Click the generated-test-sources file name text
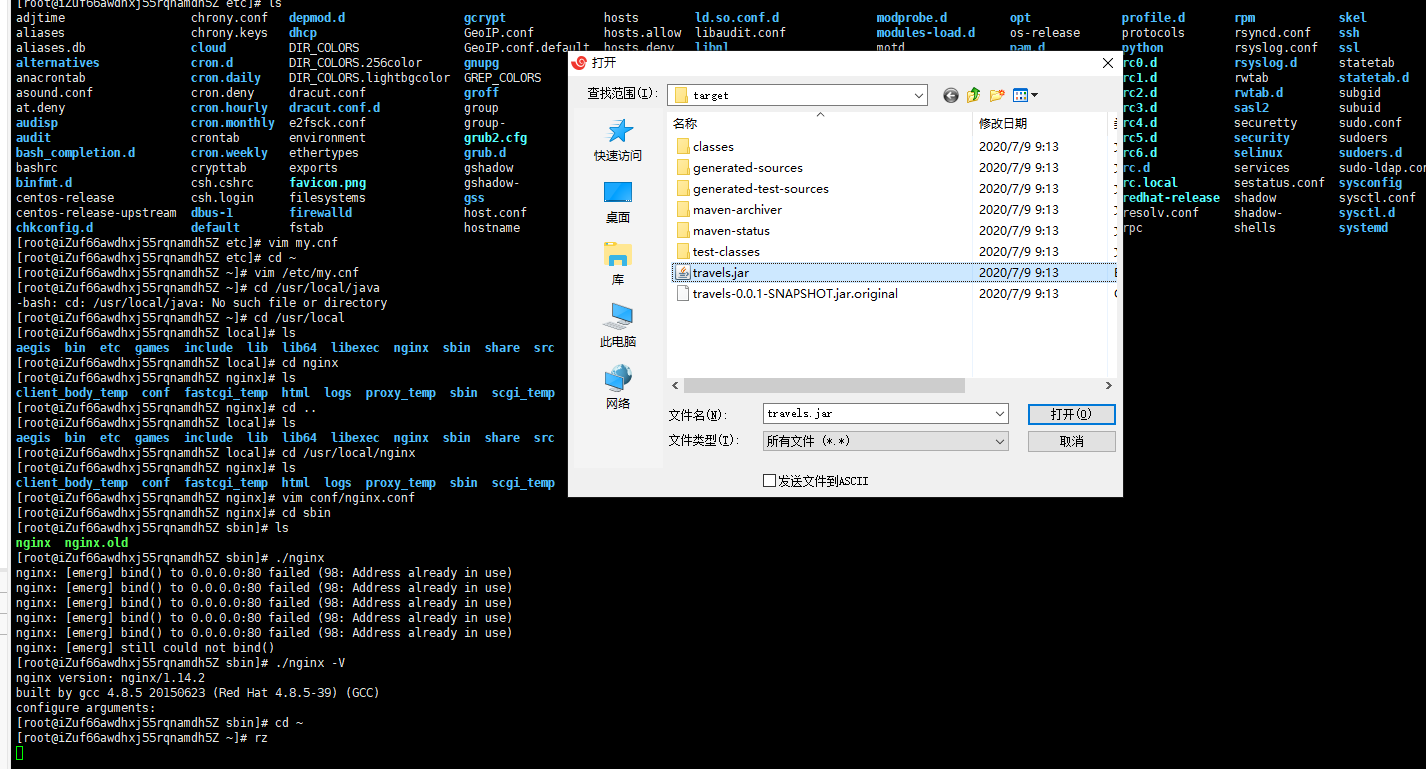 point(760,188)
